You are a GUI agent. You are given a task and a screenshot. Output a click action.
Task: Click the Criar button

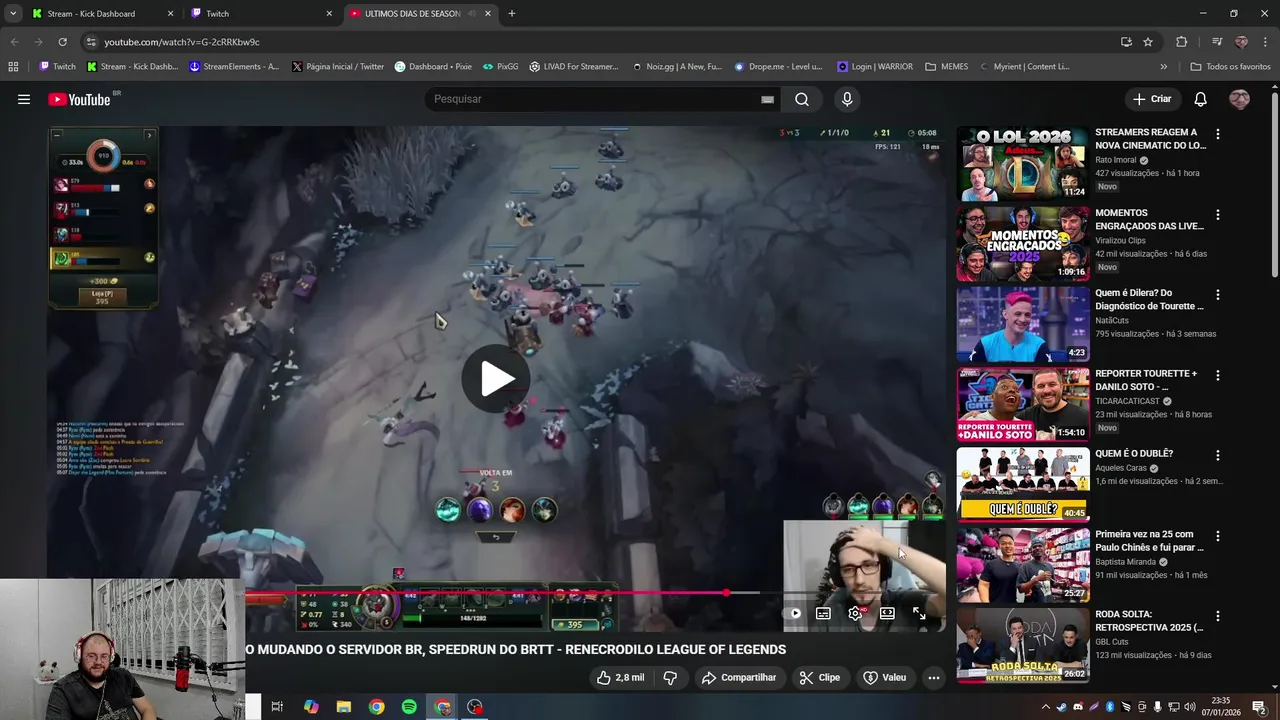[x=1152, y=99]
